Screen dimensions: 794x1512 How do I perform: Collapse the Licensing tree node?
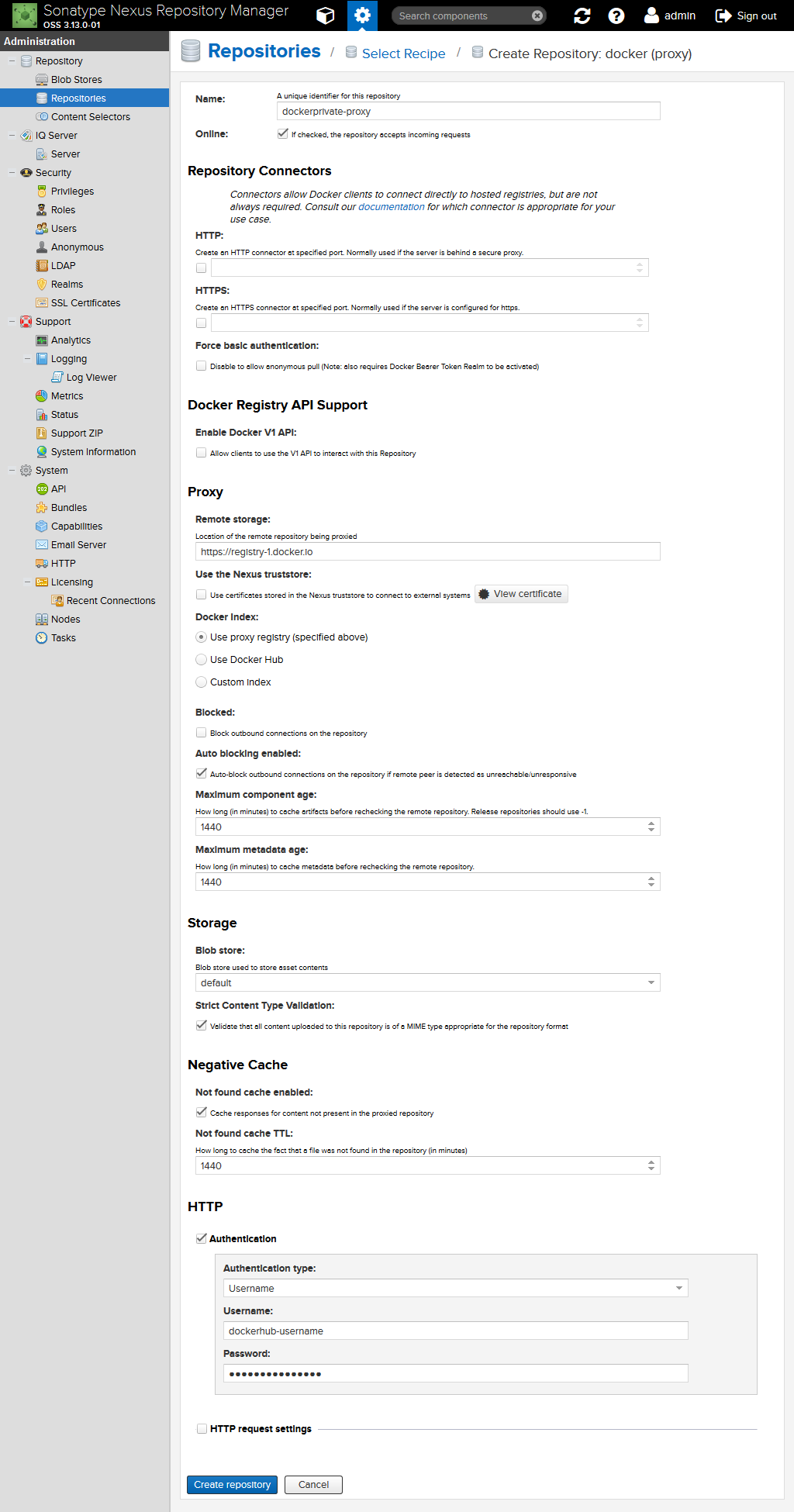(x=27, y=582)
